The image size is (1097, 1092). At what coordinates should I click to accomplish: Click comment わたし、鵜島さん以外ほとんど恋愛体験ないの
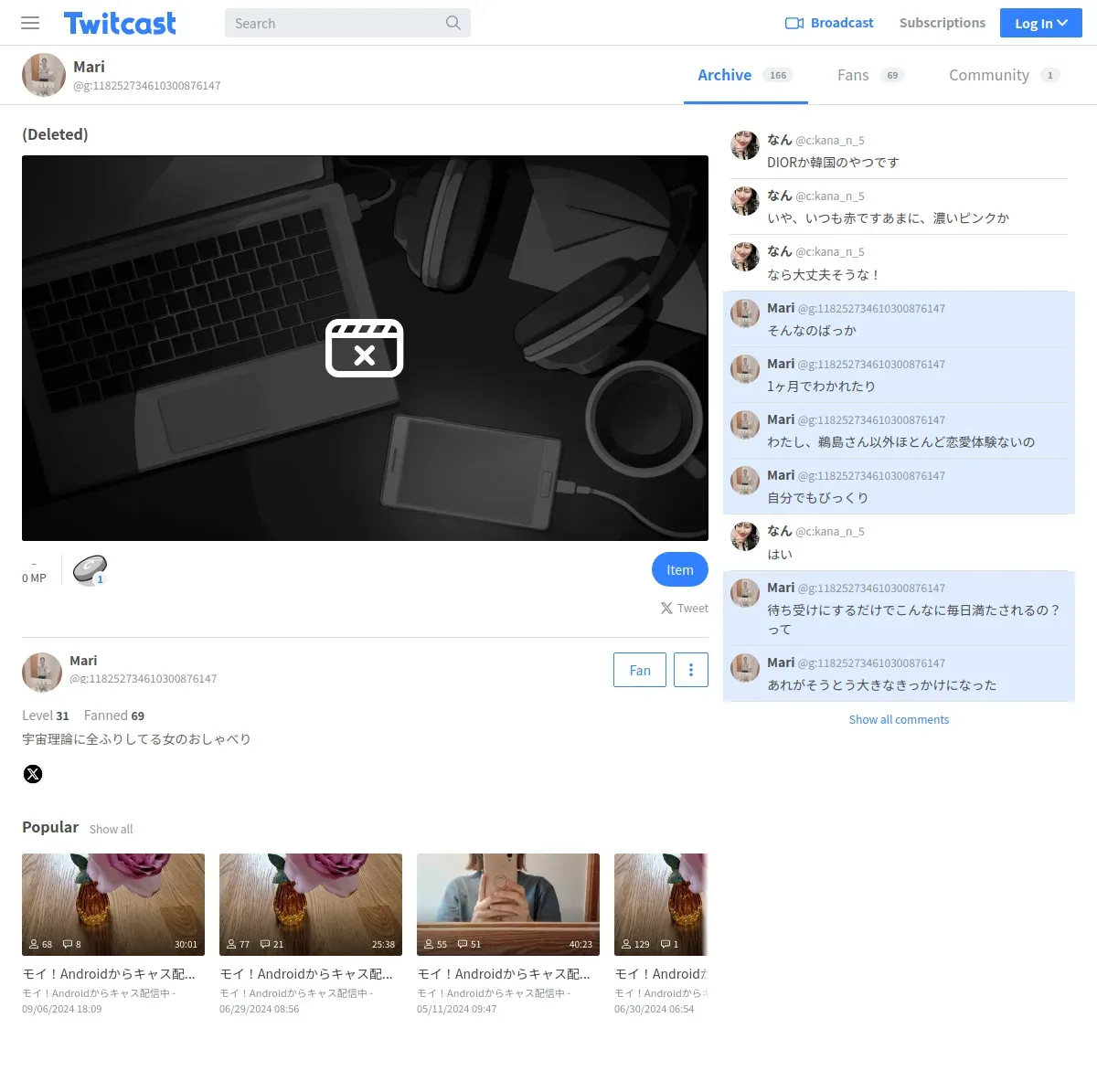(x=900, y=442)
